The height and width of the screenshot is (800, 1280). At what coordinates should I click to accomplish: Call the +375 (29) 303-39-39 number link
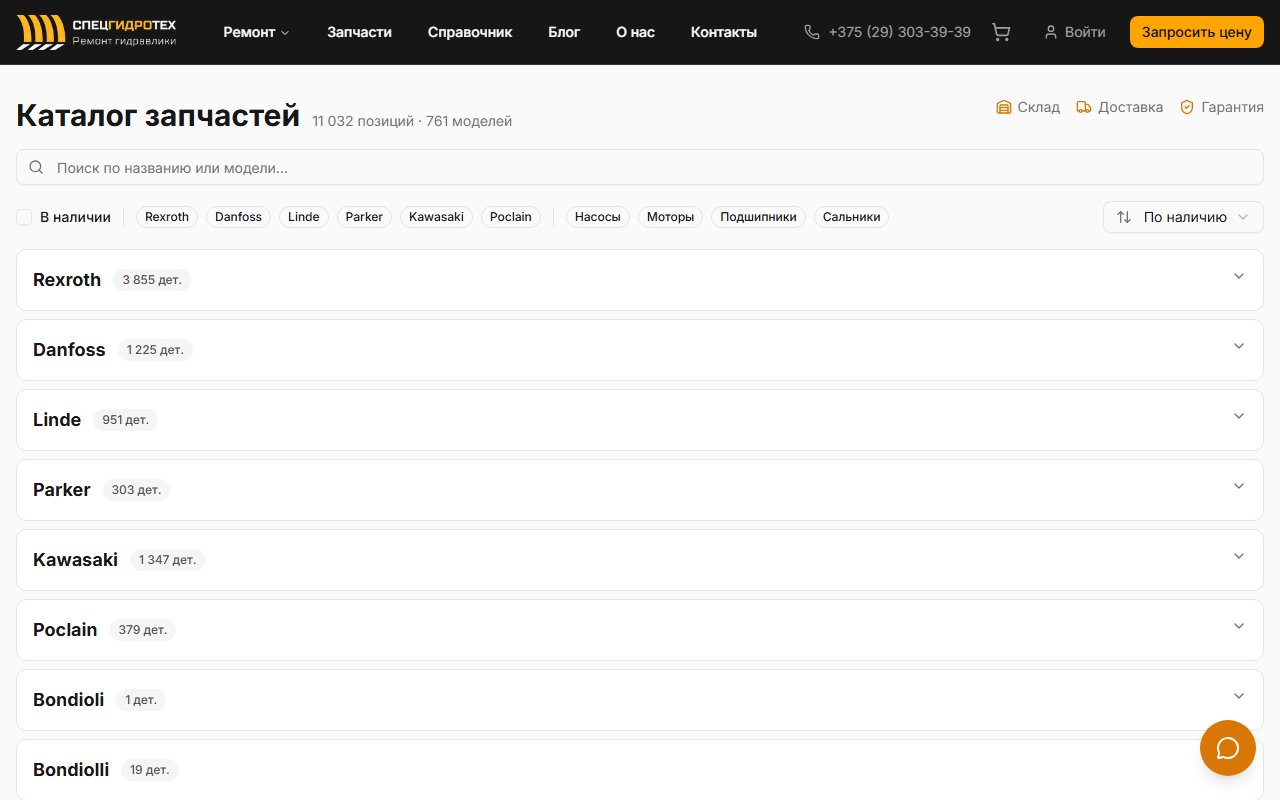(x=899, y=32)
